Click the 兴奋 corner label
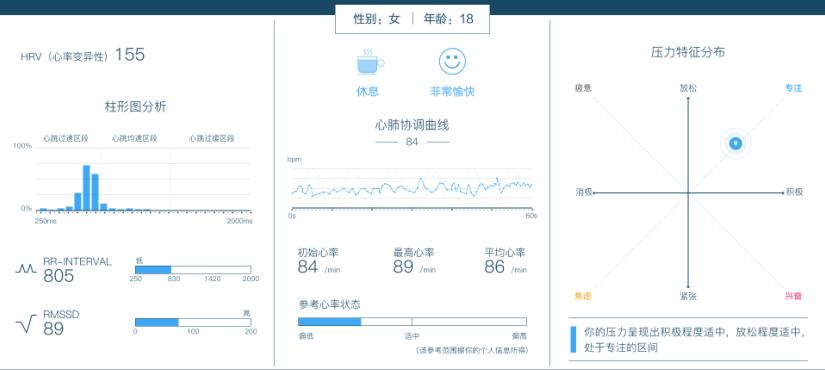Viewport: 825px width, 370px height. coord(793,296)
